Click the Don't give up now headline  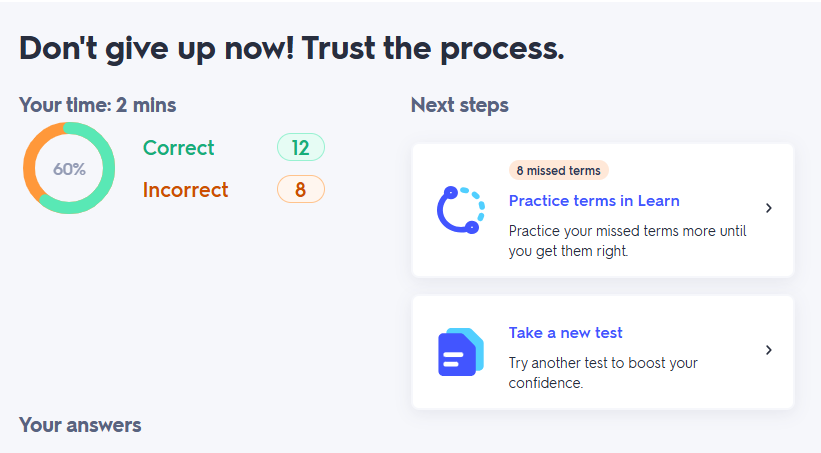coord(292,48)
